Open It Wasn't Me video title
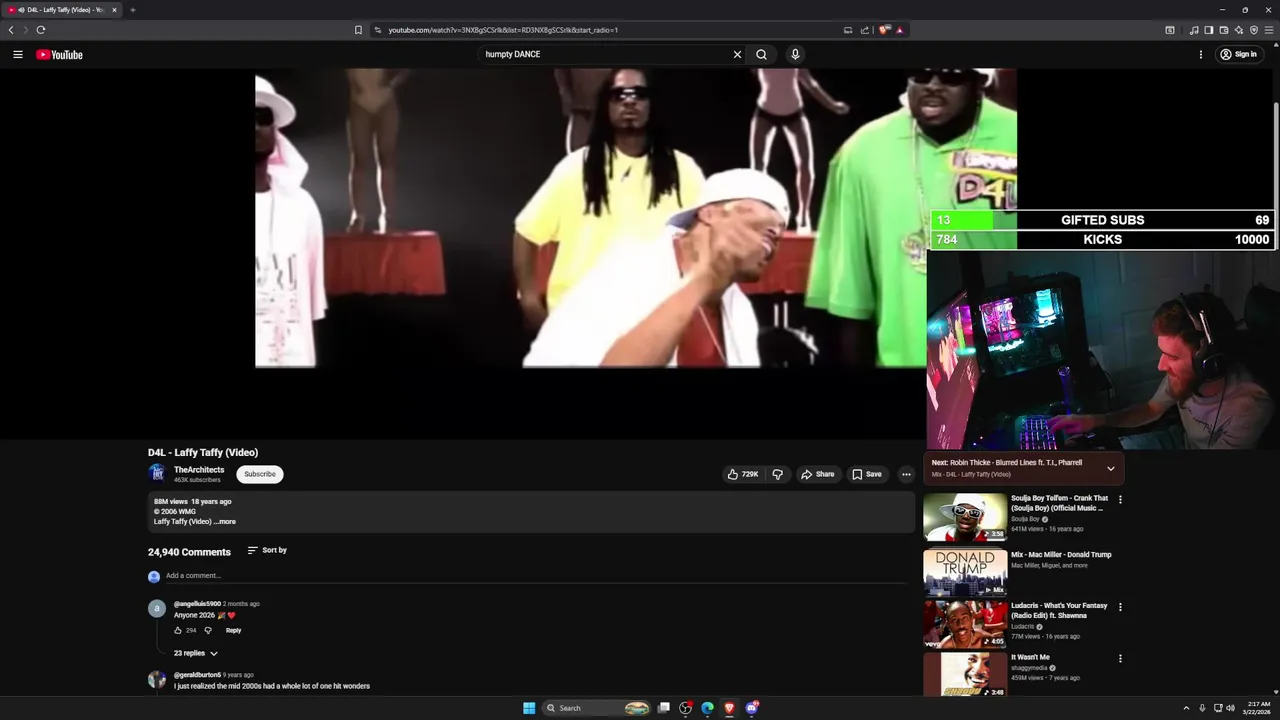The width and height of the screenshot is (1280, 720). click(1030, 658)
